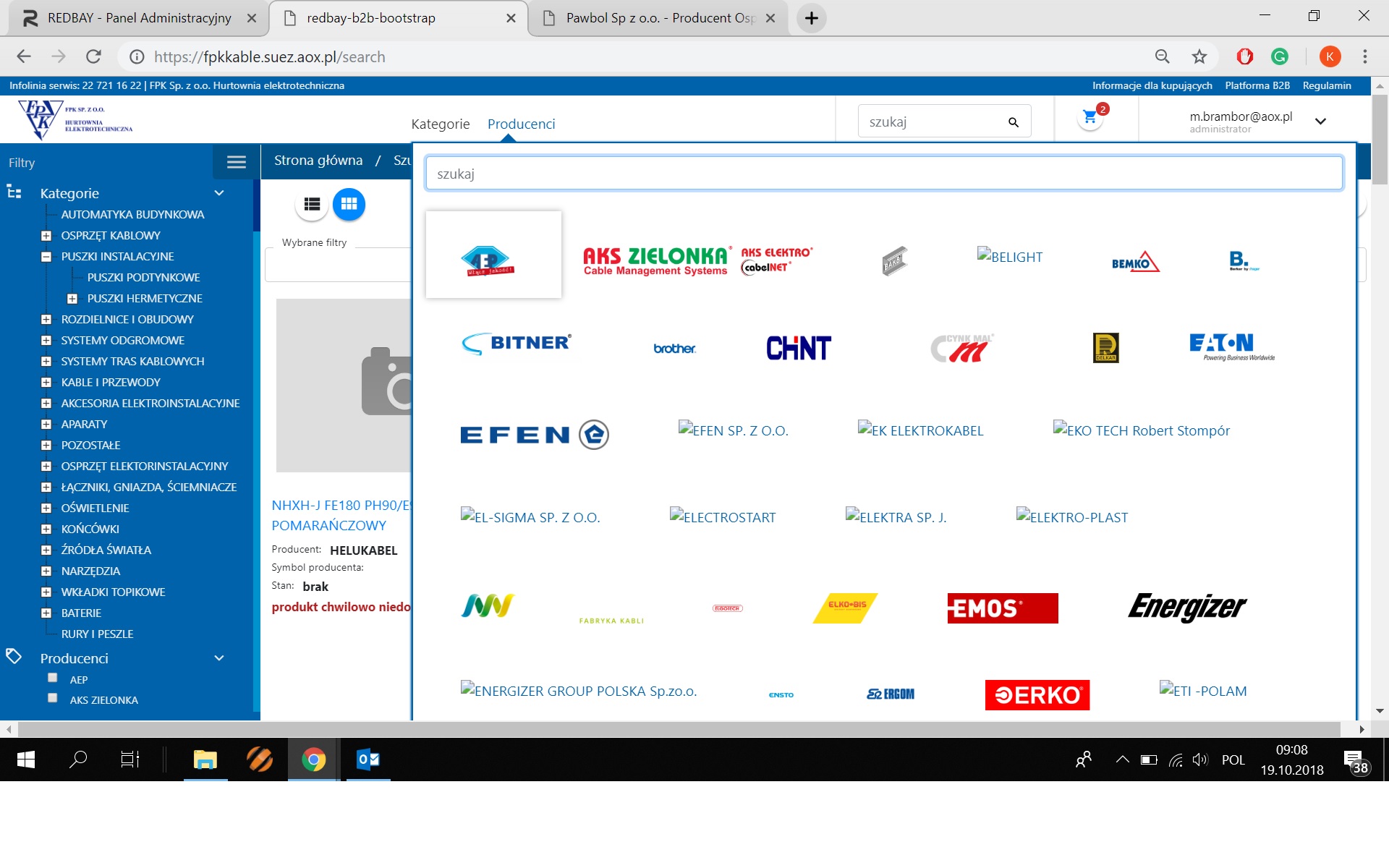
Task: Open the shopping cart icon
Action: click(1090, 118)
